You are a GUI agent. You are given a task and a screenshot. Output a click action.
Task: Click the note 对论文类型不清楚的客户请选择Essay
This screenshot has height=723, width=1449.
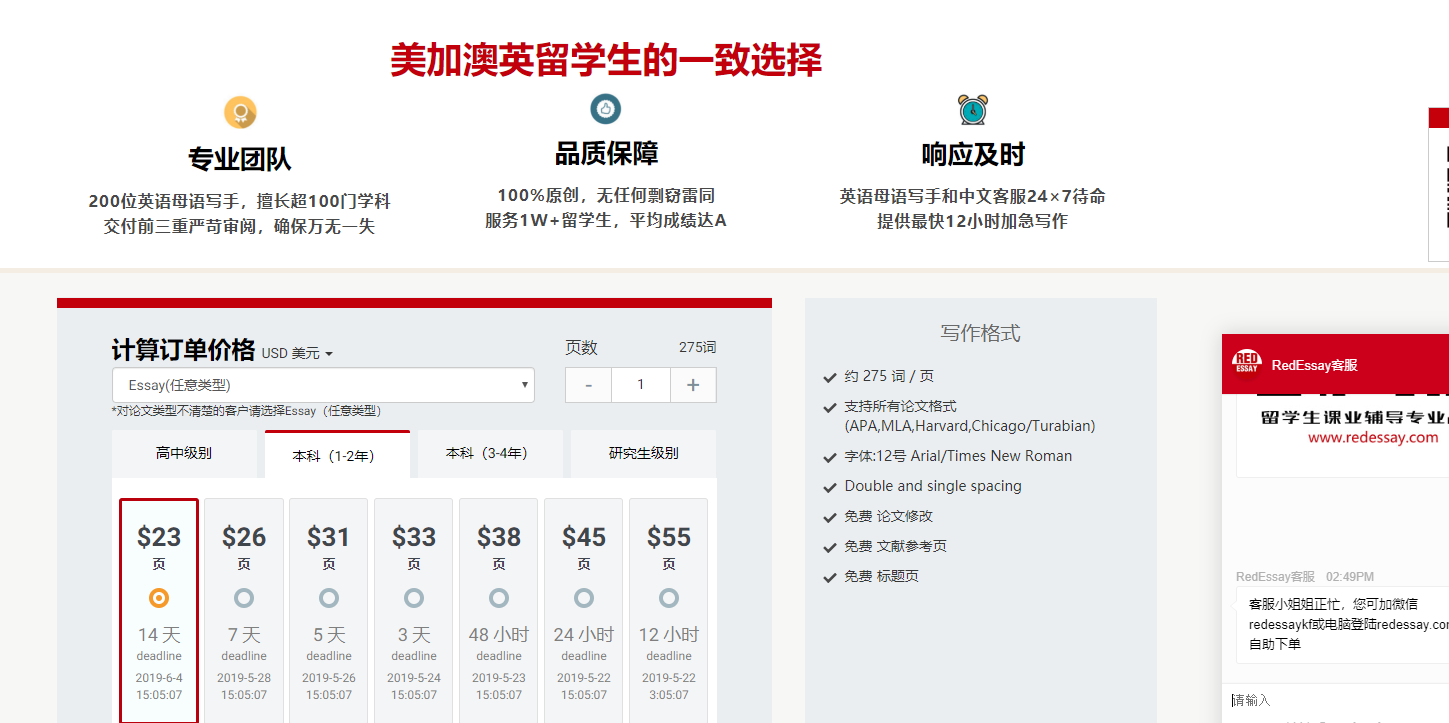pos(246,411)
